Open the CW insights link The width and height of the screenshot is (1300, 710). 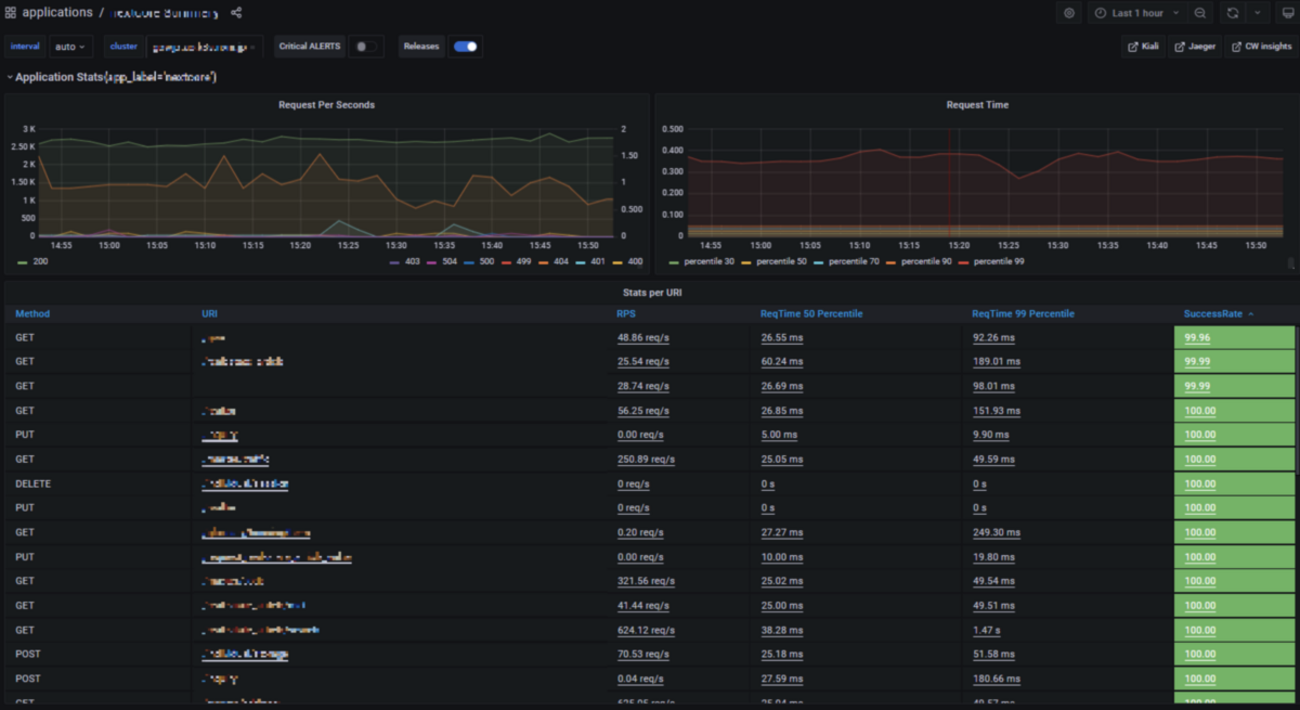pyautogui.click(x=1261, y=46)
